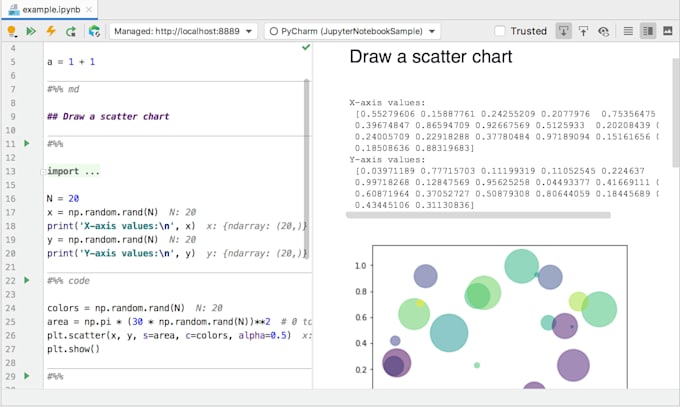Open the PyCharm kernel selector dropdown
This screenshot has height=407, width=680.
[x=352, y=31]
